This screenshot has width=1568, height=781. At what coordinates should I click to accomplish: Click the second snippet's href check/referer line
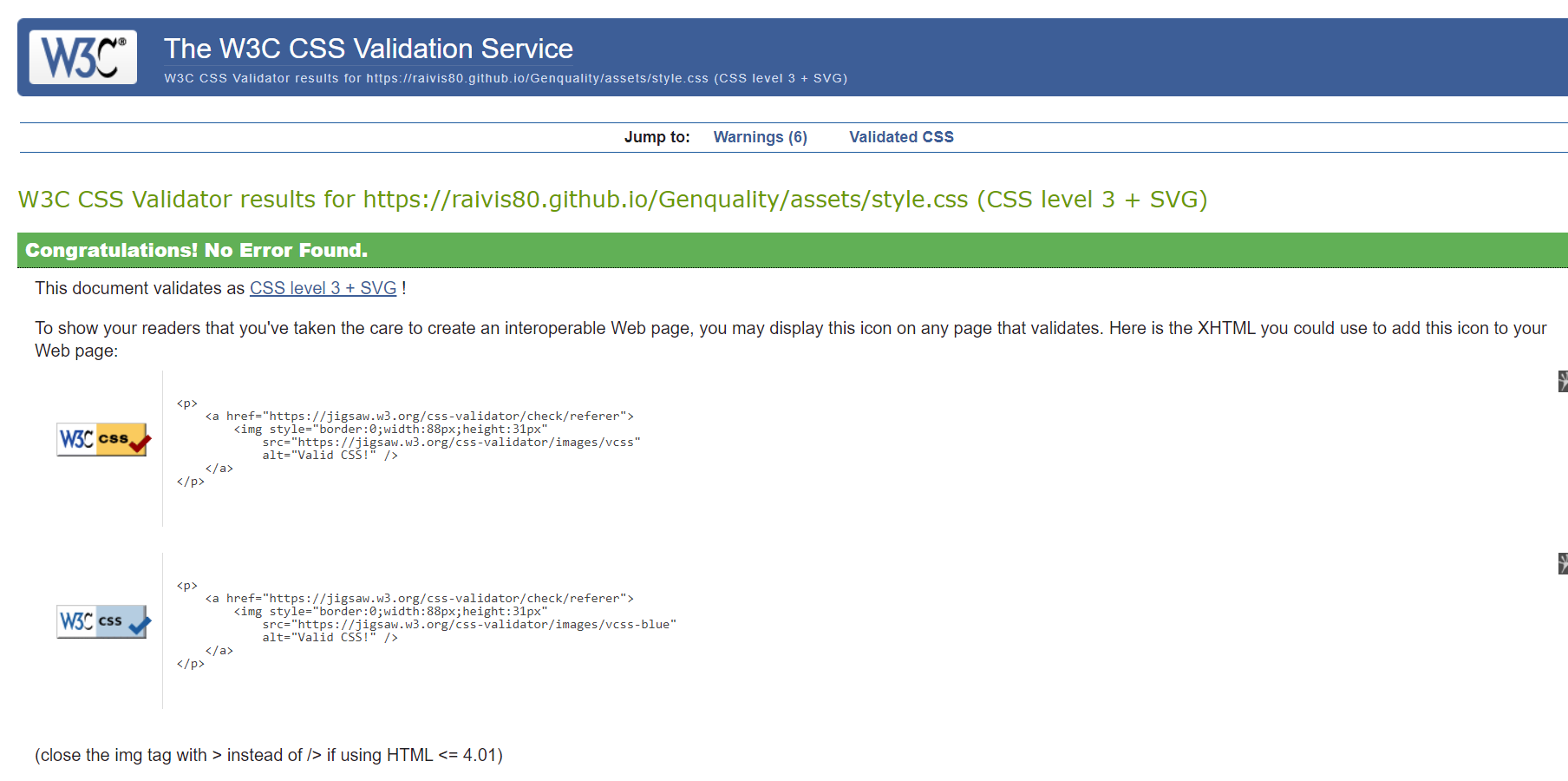tap(420, 599)
